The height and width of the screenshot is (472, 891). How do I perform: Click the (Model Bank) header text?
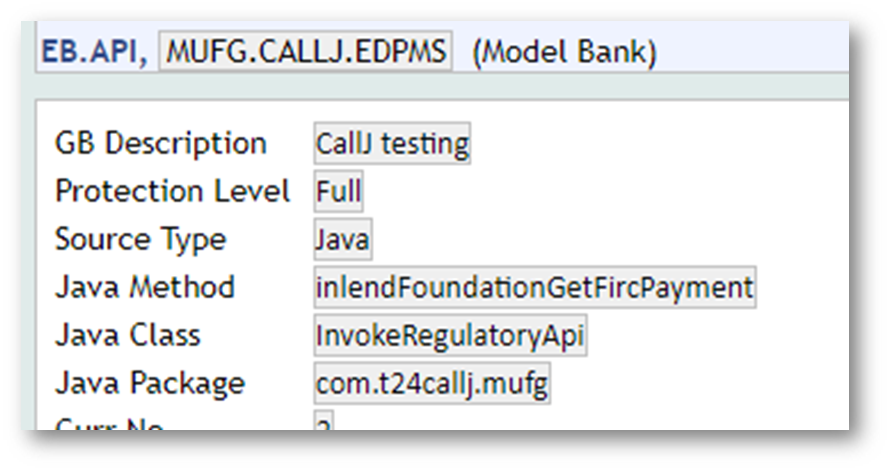click(x=564, y=52)
